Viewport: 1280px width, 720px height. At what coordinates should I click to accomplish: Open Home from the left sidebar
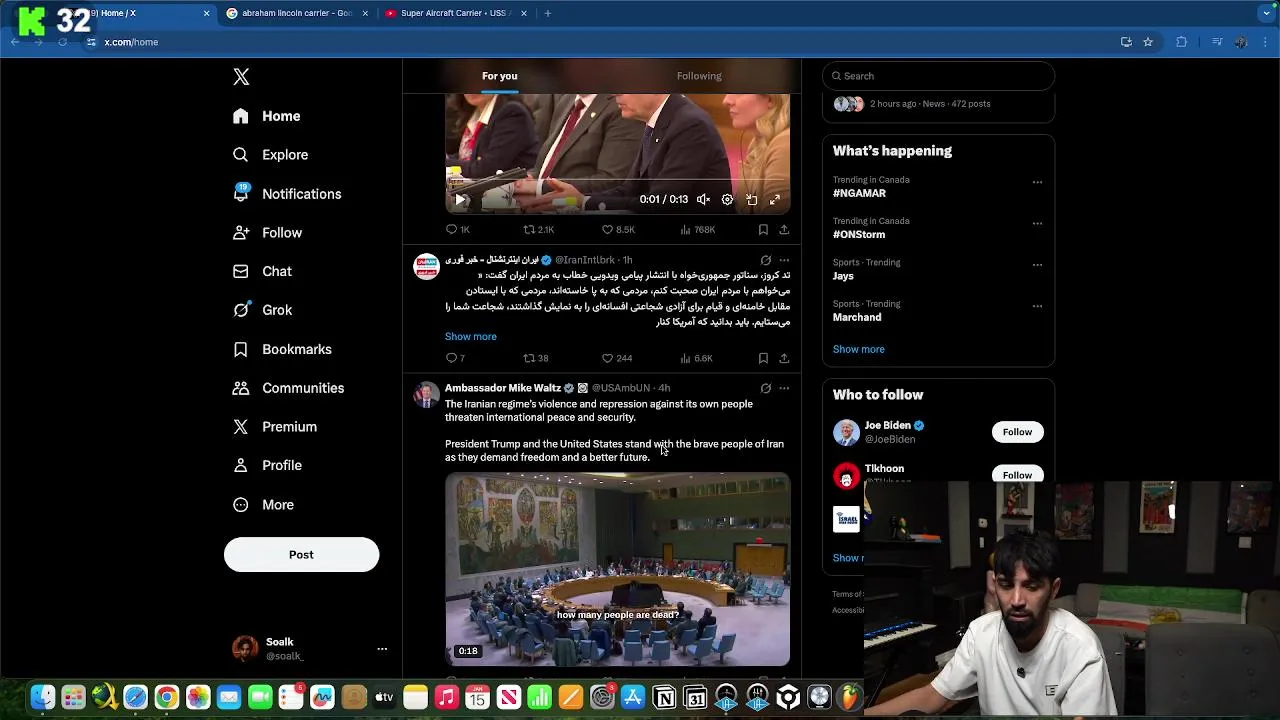click(x=266, y=116)
